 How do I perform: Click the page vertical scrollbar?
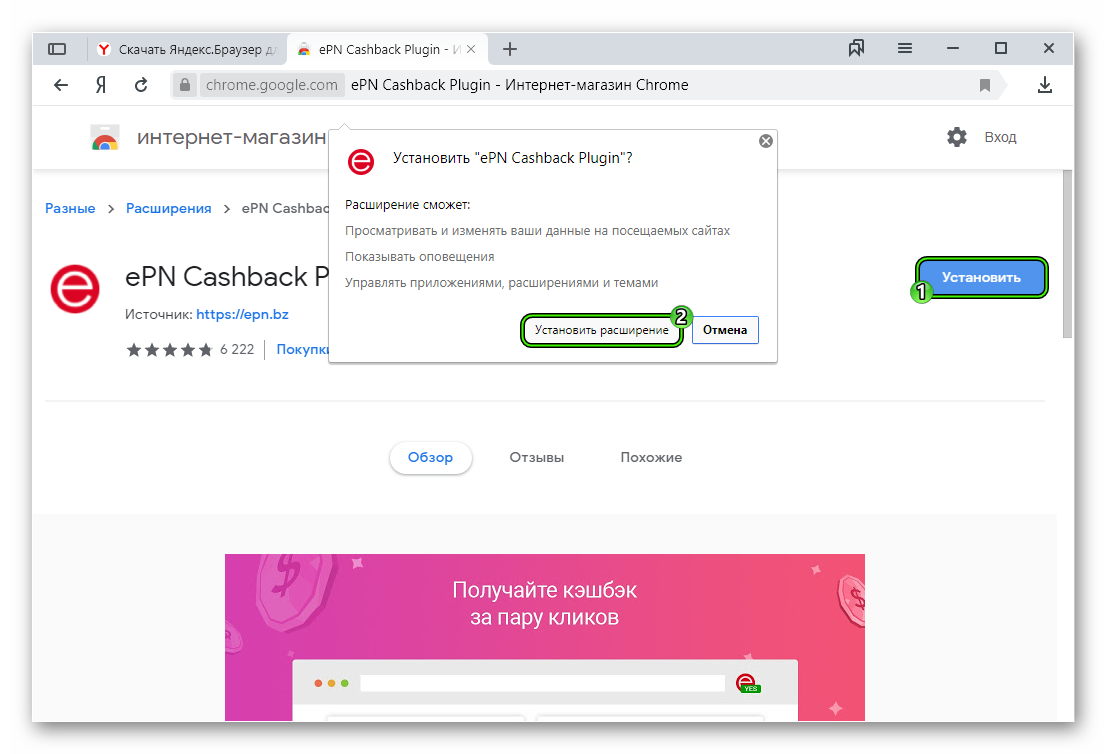[x=1067, y=254]
